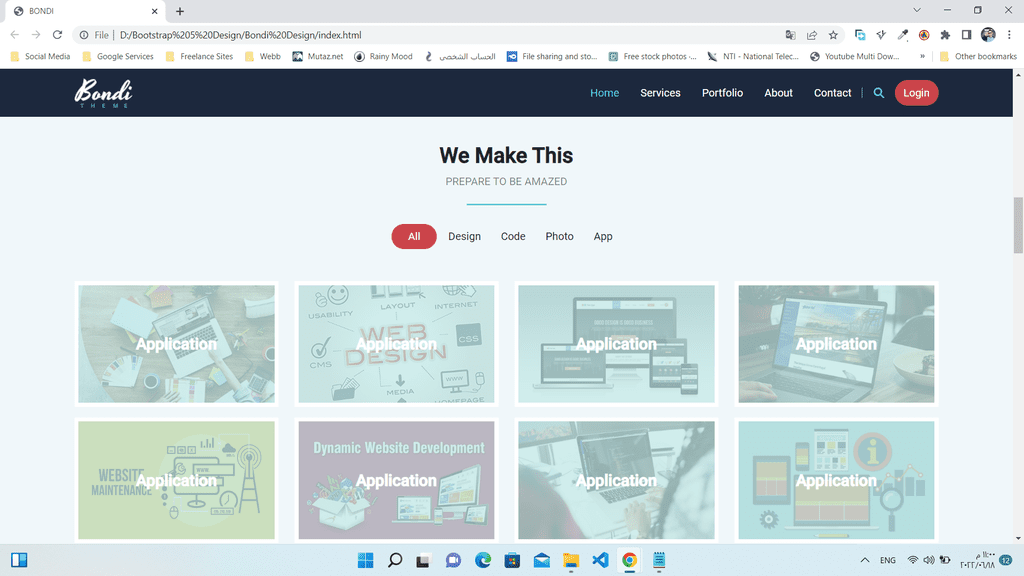Open a new browser tab
This screenshot has width=1024, height=576.
tap(180, 11)
